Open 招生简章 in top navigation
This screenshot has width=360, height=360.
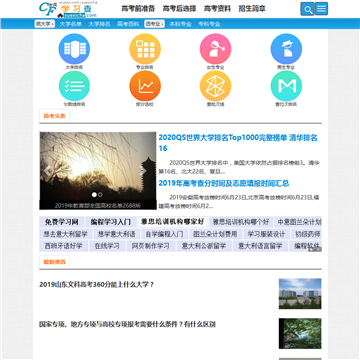[252, 9]
